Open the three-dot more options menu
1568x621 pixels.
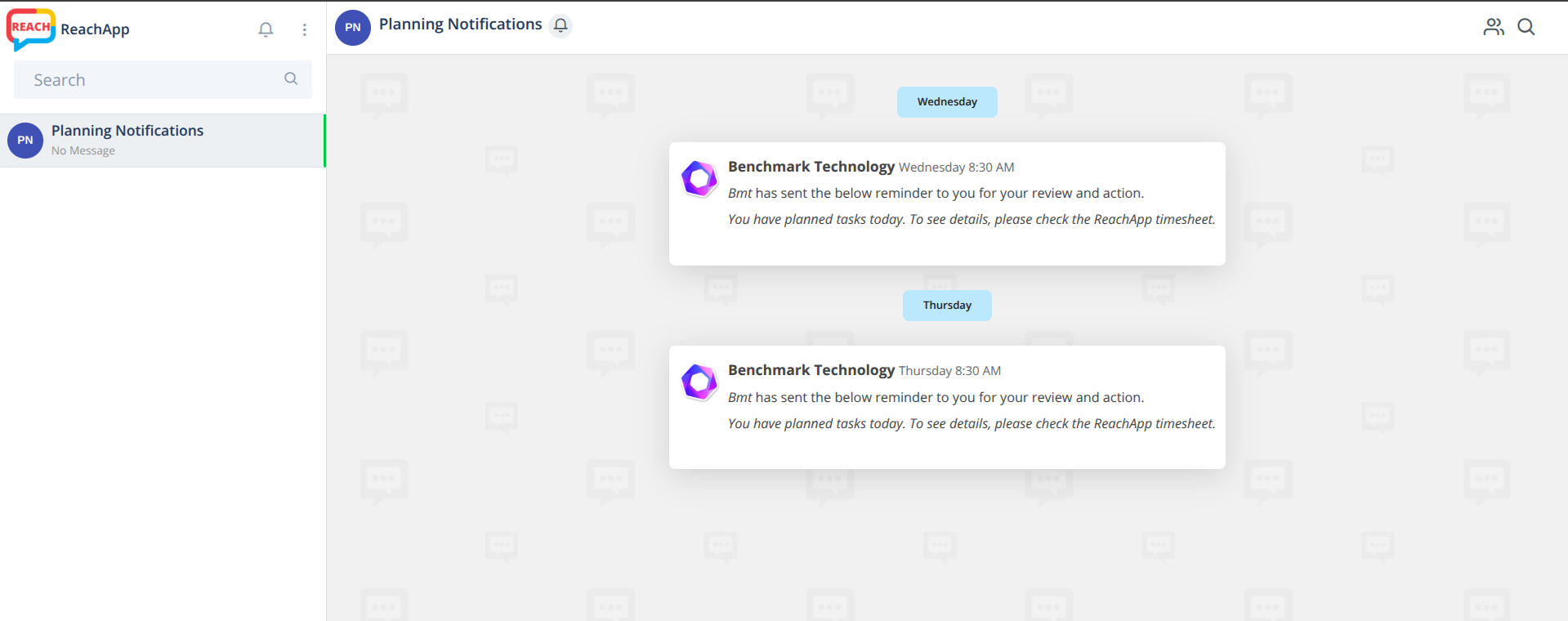[x=304, y=29]
